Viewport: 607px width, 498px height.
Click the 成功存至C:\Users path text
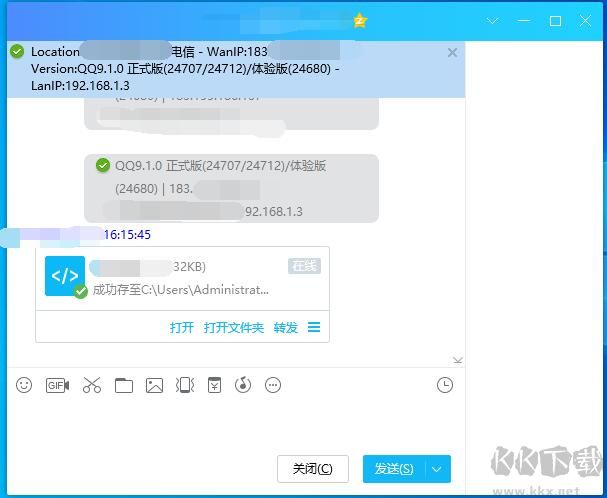click(x=180, y=290)
